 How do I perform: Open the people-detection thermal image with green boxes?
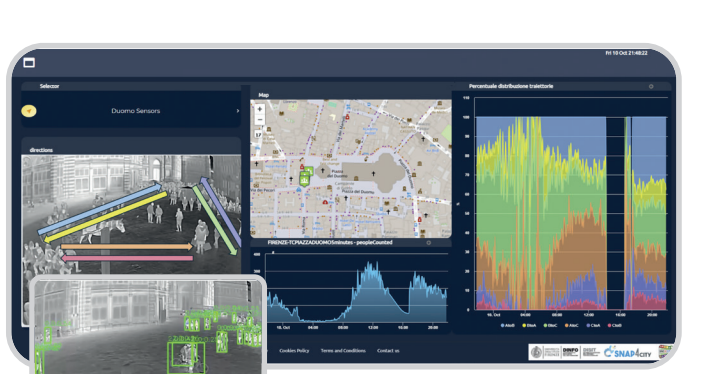tap(148, 327)
